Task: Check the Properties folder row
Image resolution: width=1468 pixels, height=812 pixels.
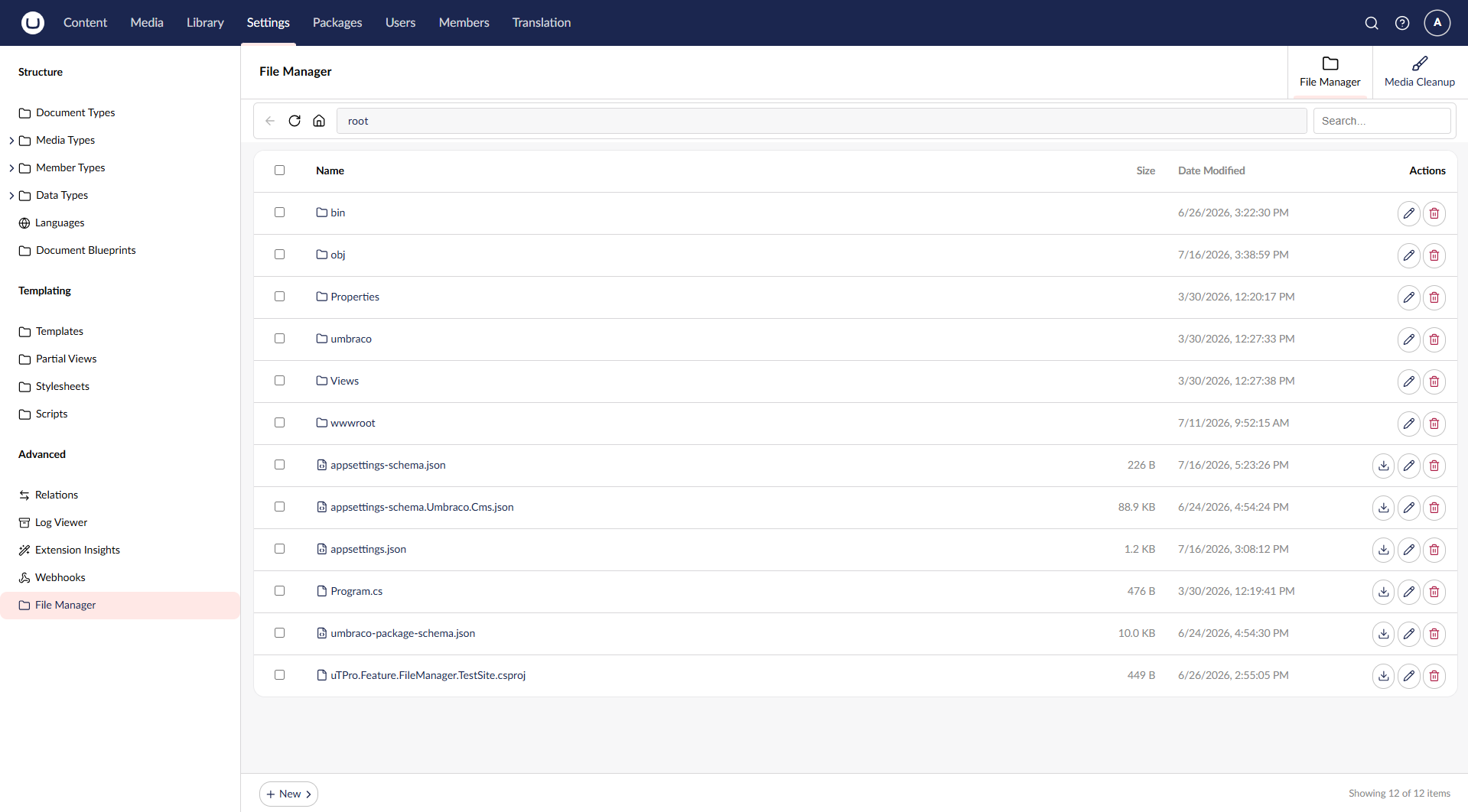Action: [279, 297]
